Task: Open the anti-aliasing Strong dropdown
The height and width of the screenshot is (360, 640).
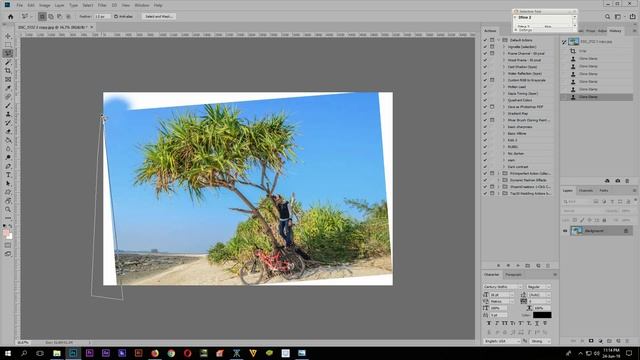Action: coord(540,341)
